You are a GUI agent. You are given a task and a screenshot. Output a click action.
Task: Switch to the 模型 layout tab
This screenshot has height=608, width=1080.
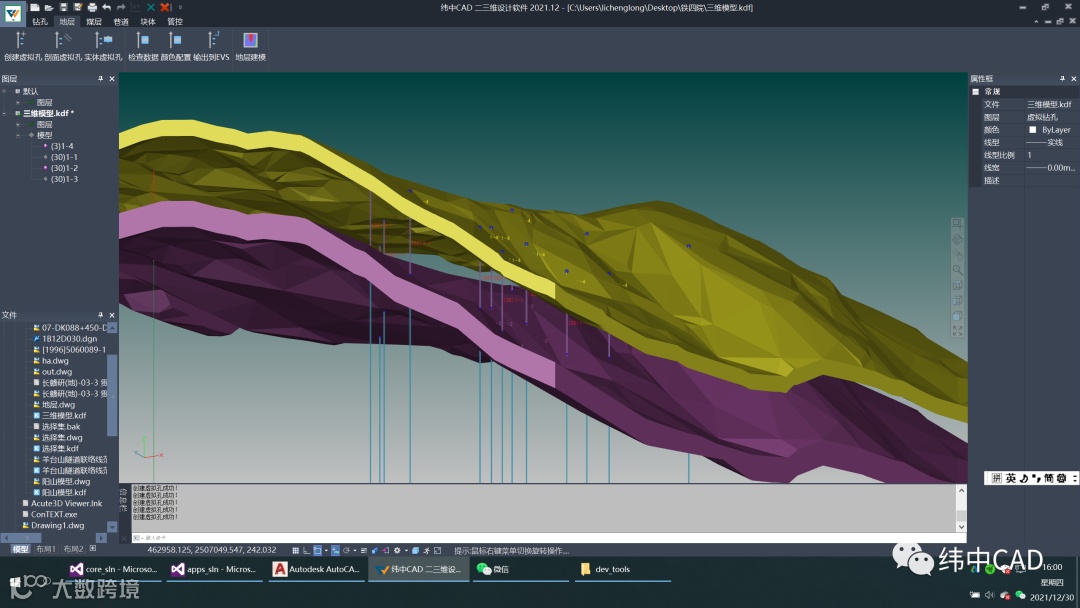click(x=21, y=549)
